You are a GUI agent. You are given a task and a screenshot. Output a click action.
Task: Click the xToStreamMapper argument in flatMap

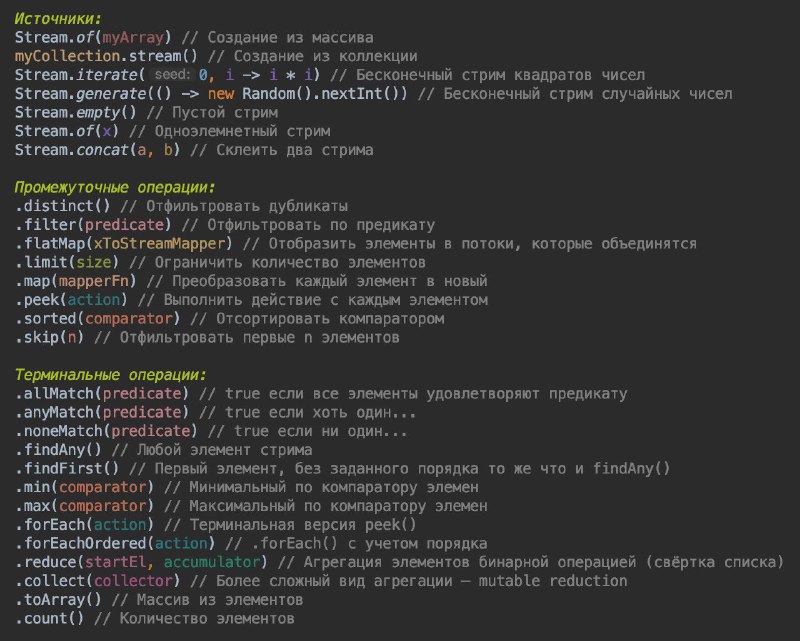tap(161, 243)
